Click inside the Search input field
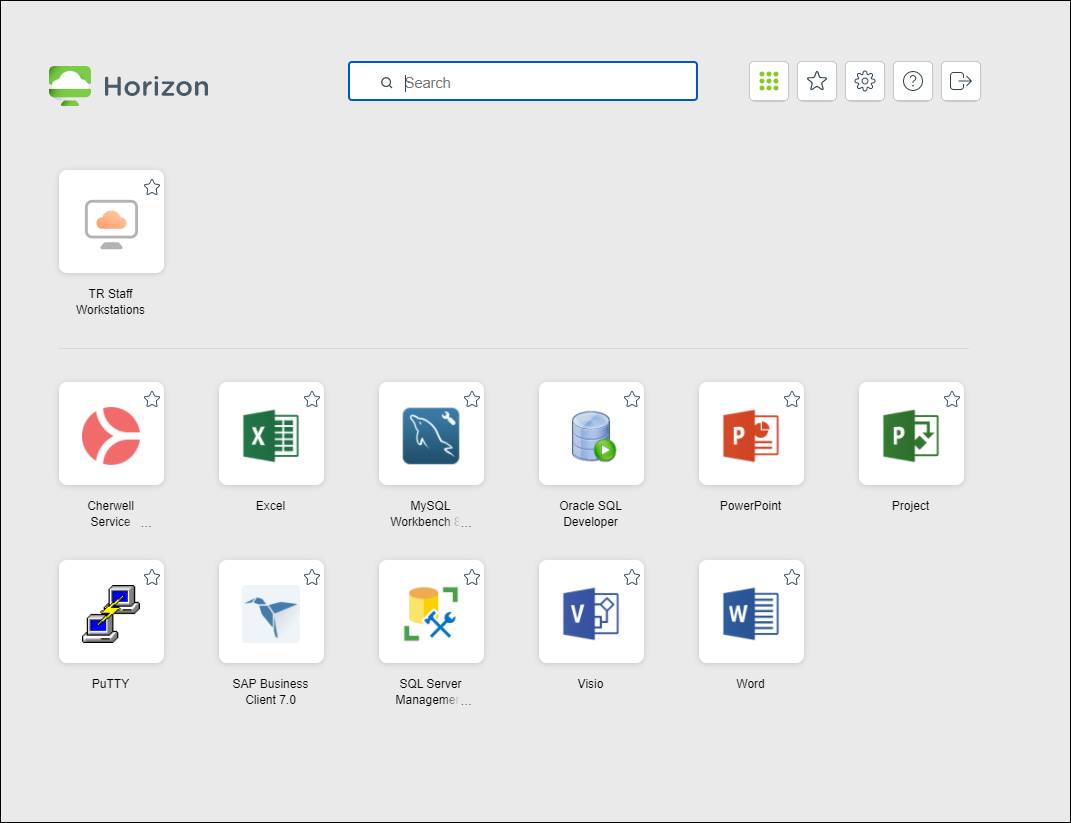This screenshot has height=823, width=1071. pos(523,81)
